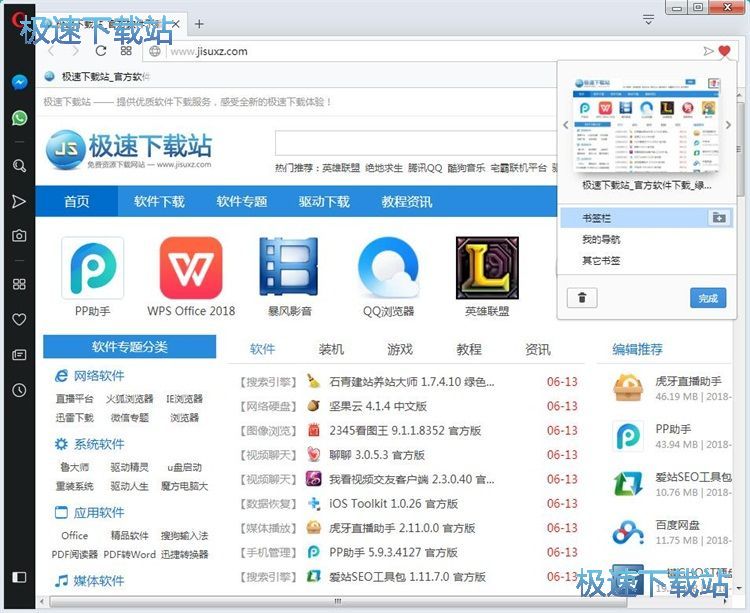Open 火狐浏览器 link
The height and width of the screenshot is (613, 750).
pyautogui.click(x=129, y=399)
